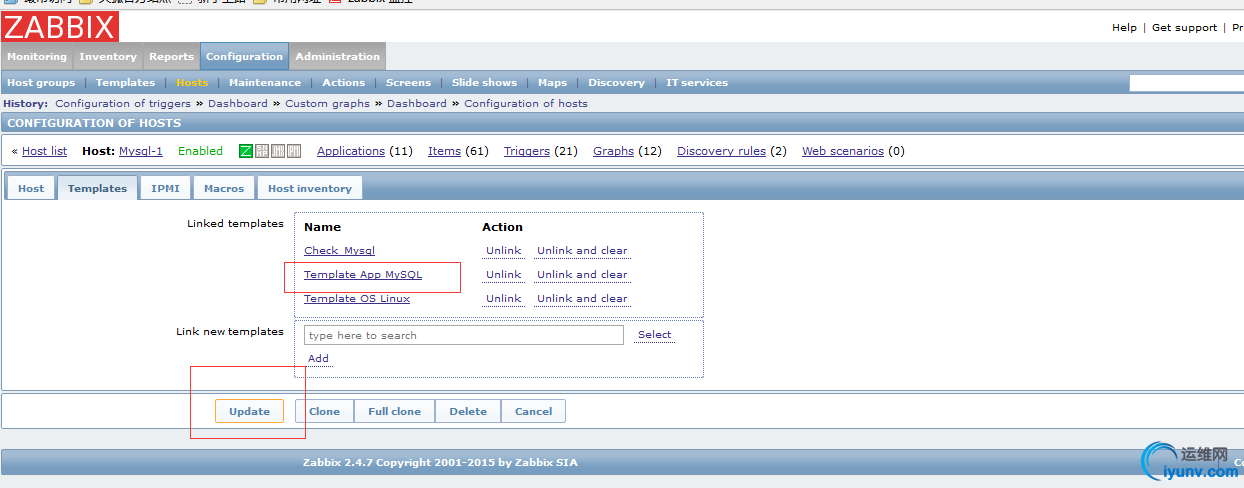This screenshot has width=1244, height=488.
Task: Open Maintenance submenu item
Action: (x=265, y=83)
